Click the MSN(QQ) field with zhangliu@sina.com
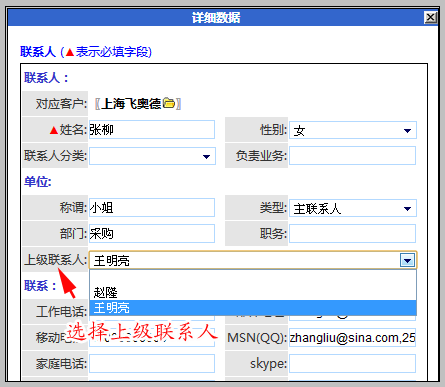Viewport: 445px width, 387px height. tap(352, 338)
